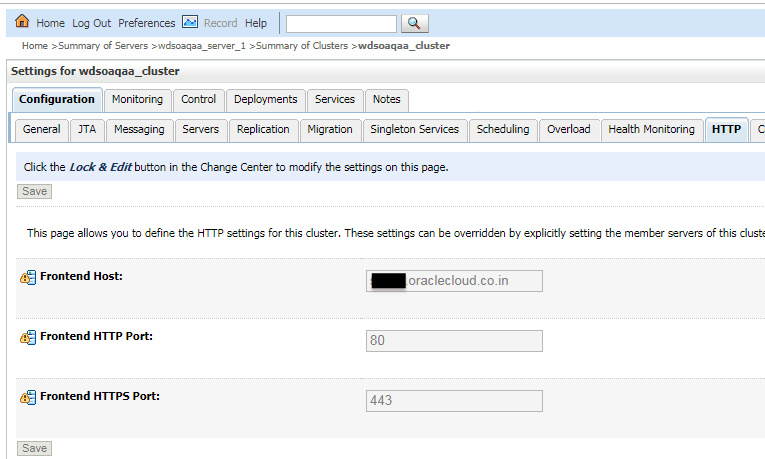Open the Help link
This screenshot has width=765, height=459.
(x=256, y=23)
